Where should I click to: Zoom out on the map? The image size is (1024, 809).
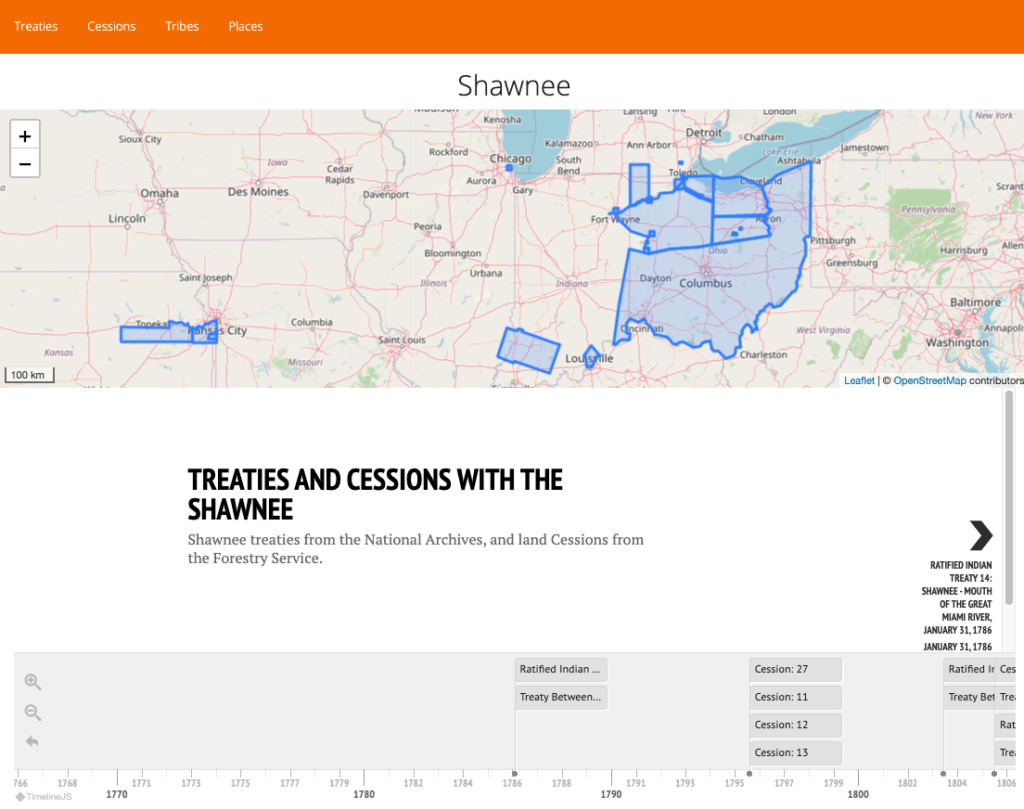tap(25, 163)
